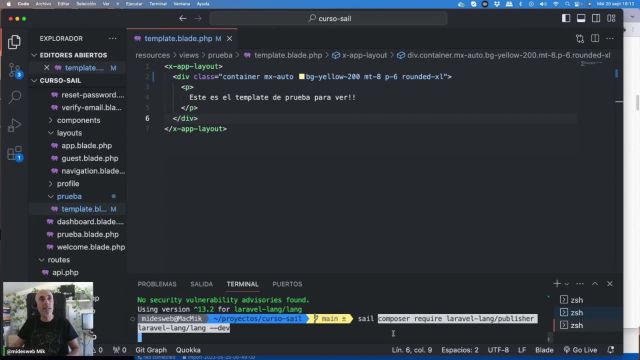Open prueba.blade.php in the explorer
This screenshot has width=640, height=360.
[x=87, y=234]
